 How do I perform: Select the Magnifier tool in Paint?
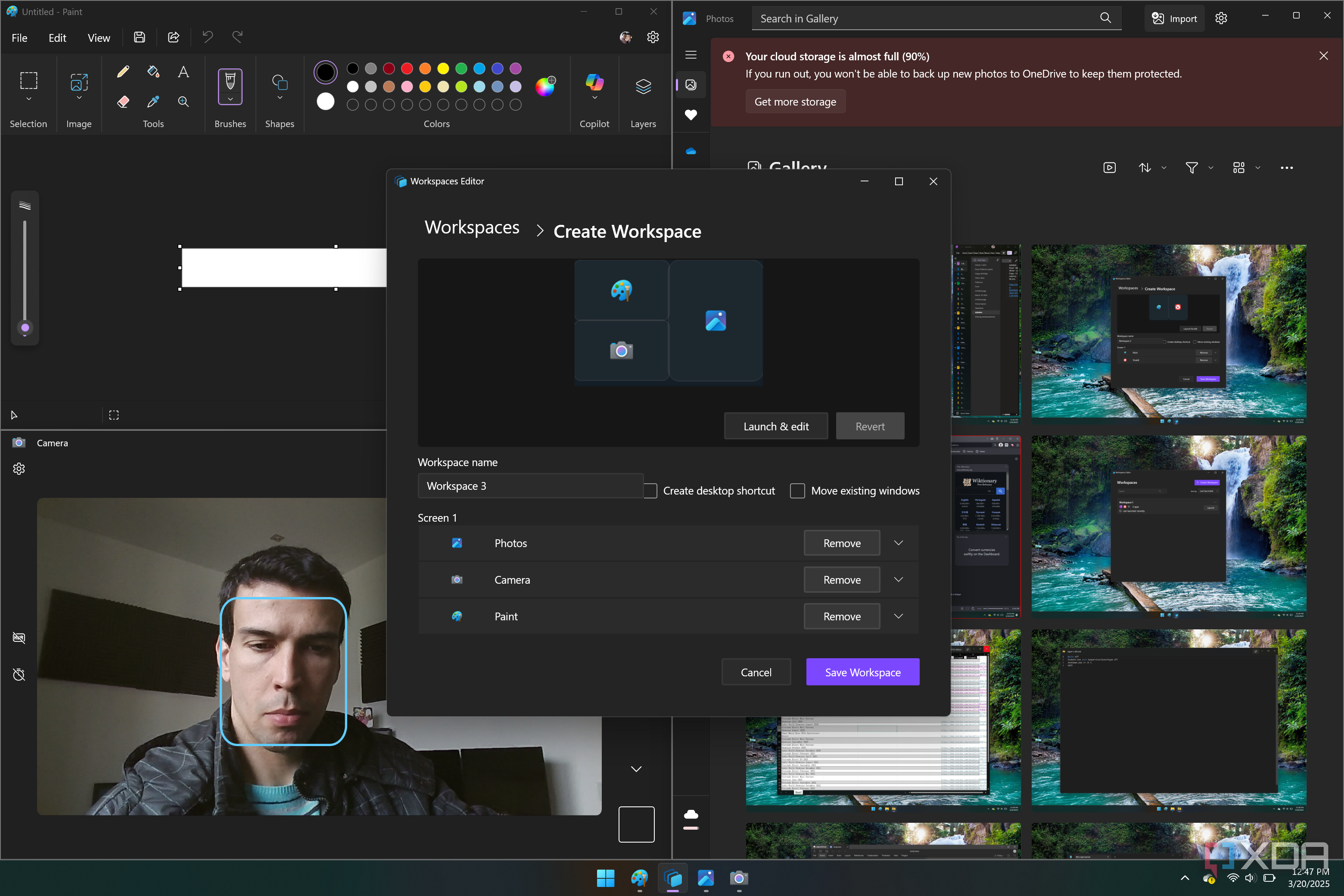(183, 102)
